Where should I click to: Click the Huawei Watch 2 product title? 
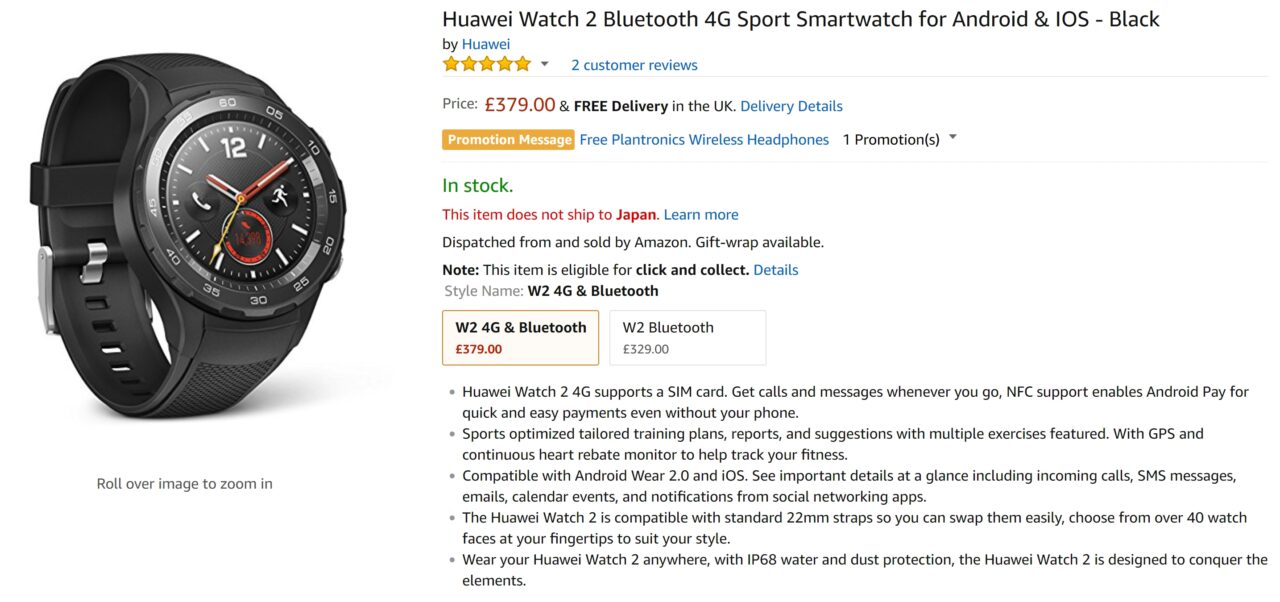pos(800,19)
